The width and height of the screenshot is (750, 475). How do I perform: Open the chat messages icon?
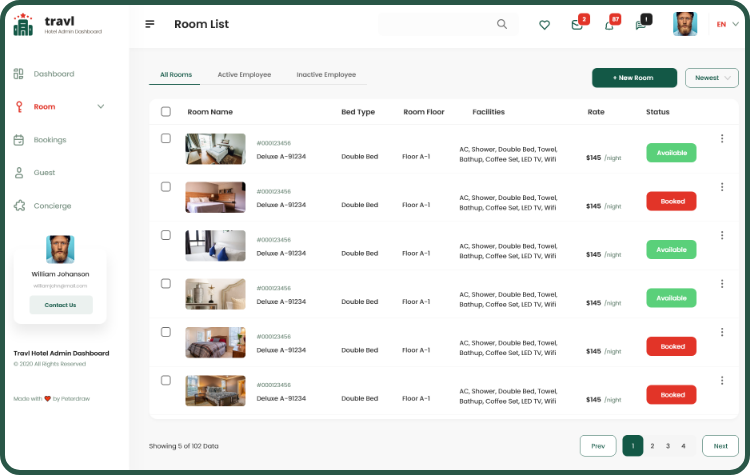click(x=640, y=25)
